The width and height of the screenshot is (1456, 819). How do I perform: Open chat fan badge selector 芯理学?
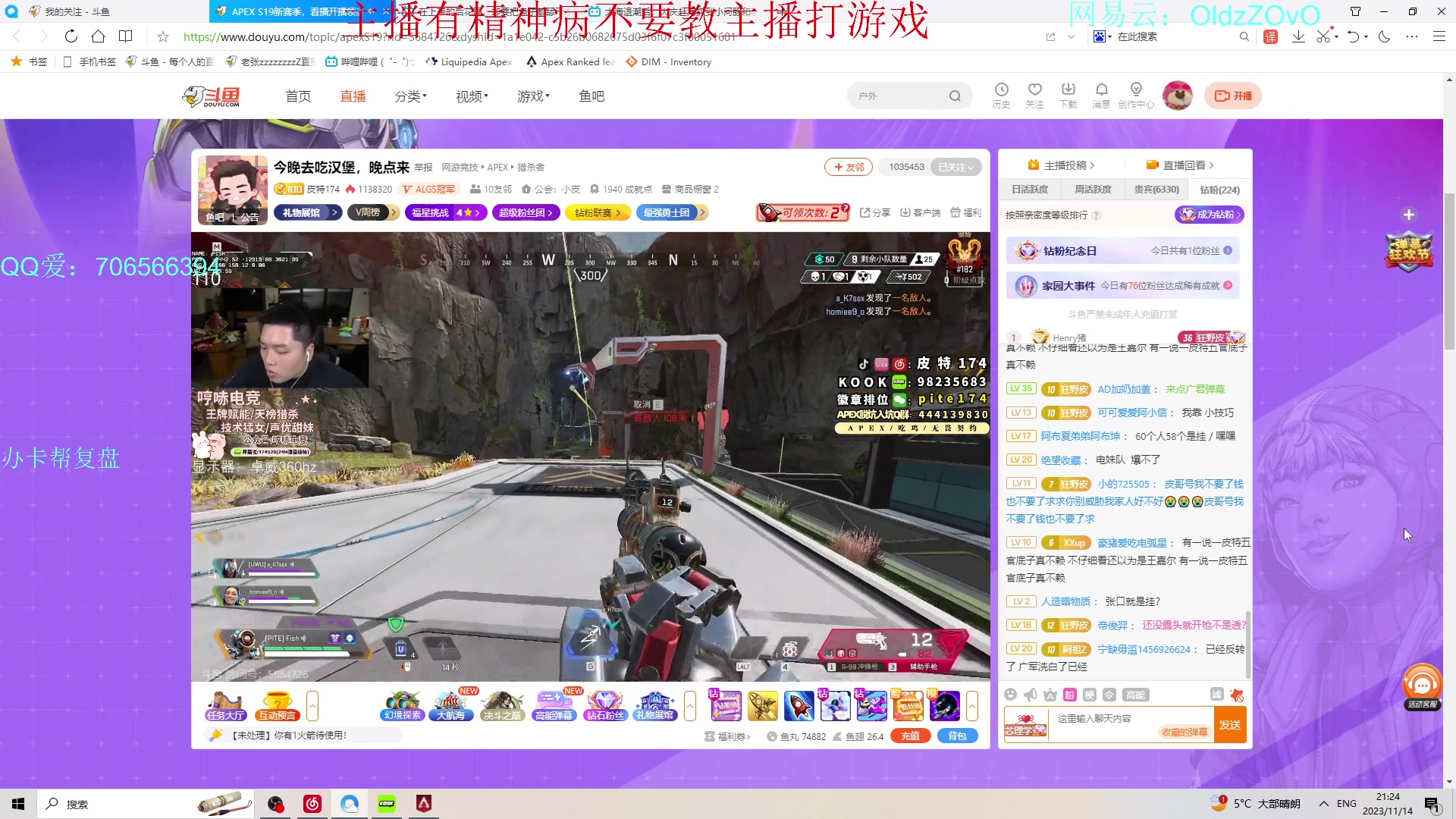click(1025, 725)
